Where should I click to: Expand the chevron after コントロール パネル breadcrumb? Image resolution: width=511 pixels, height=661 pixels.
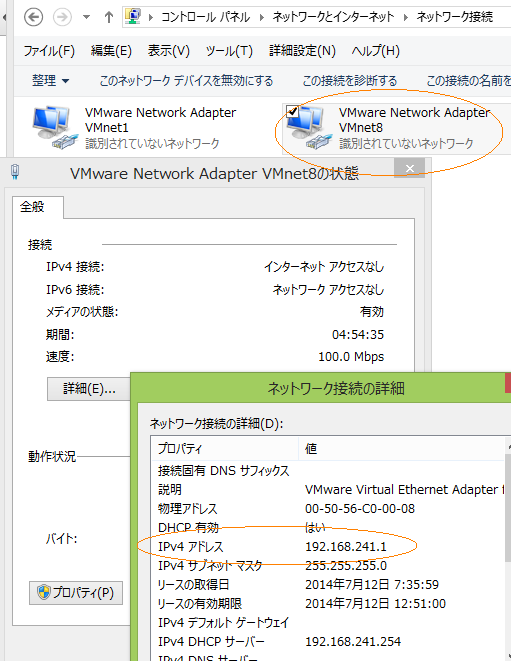coord(261,17)
